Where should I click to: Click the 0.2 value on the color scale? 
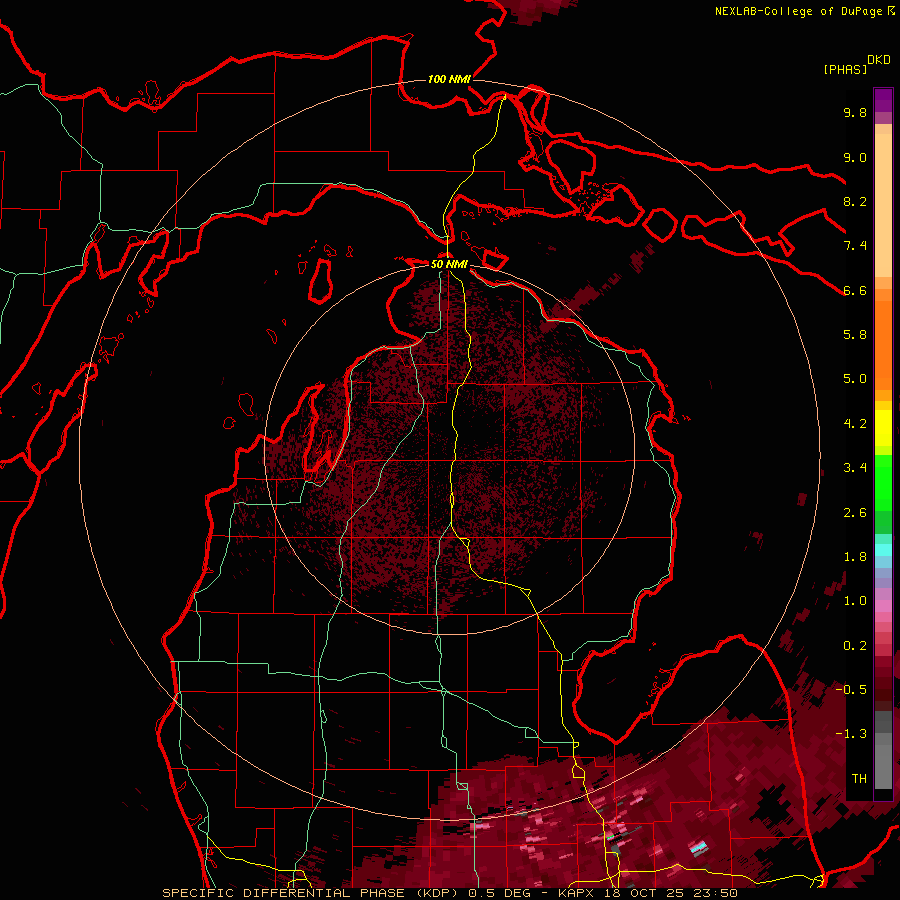point(855,646)
